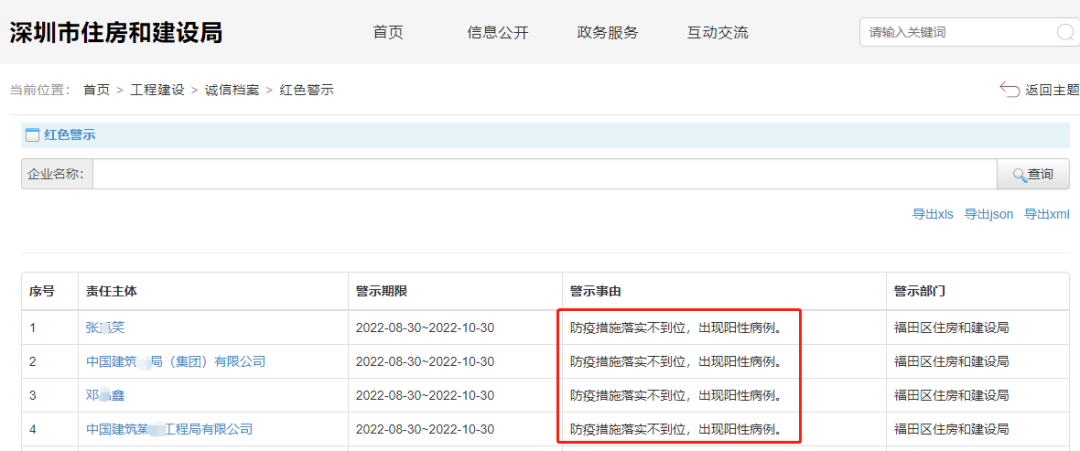
Task: Open the 工程局有限公司 link in row 4
Action: [x=169, y=429]
